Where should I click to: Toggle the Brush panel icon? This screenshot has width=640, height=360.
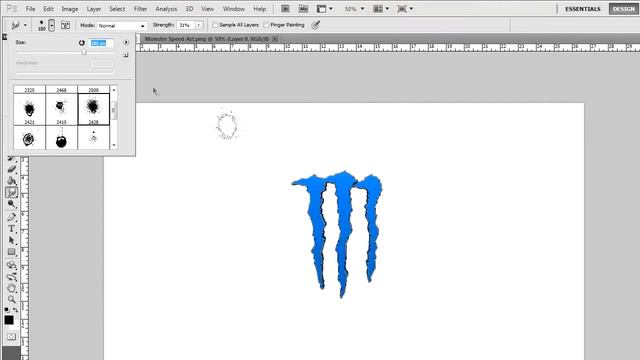(x=65, y=25)
